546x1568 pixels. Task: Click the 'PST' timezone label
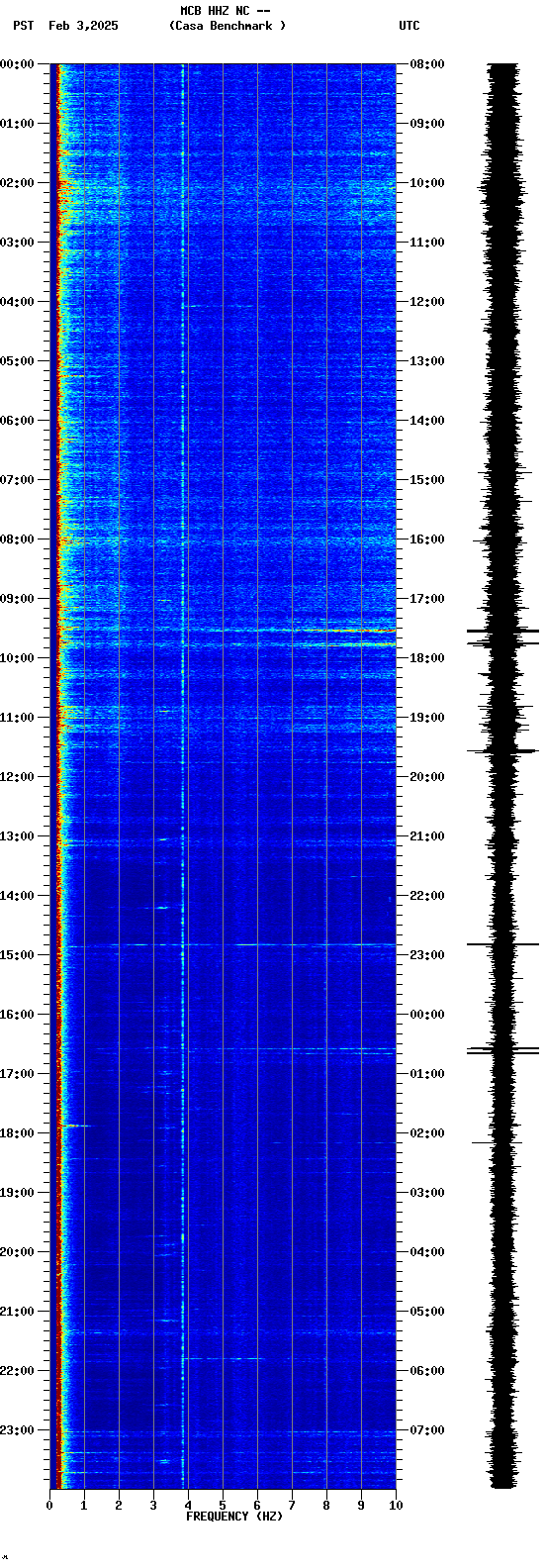pyautogui.click(x=24, y=26)
